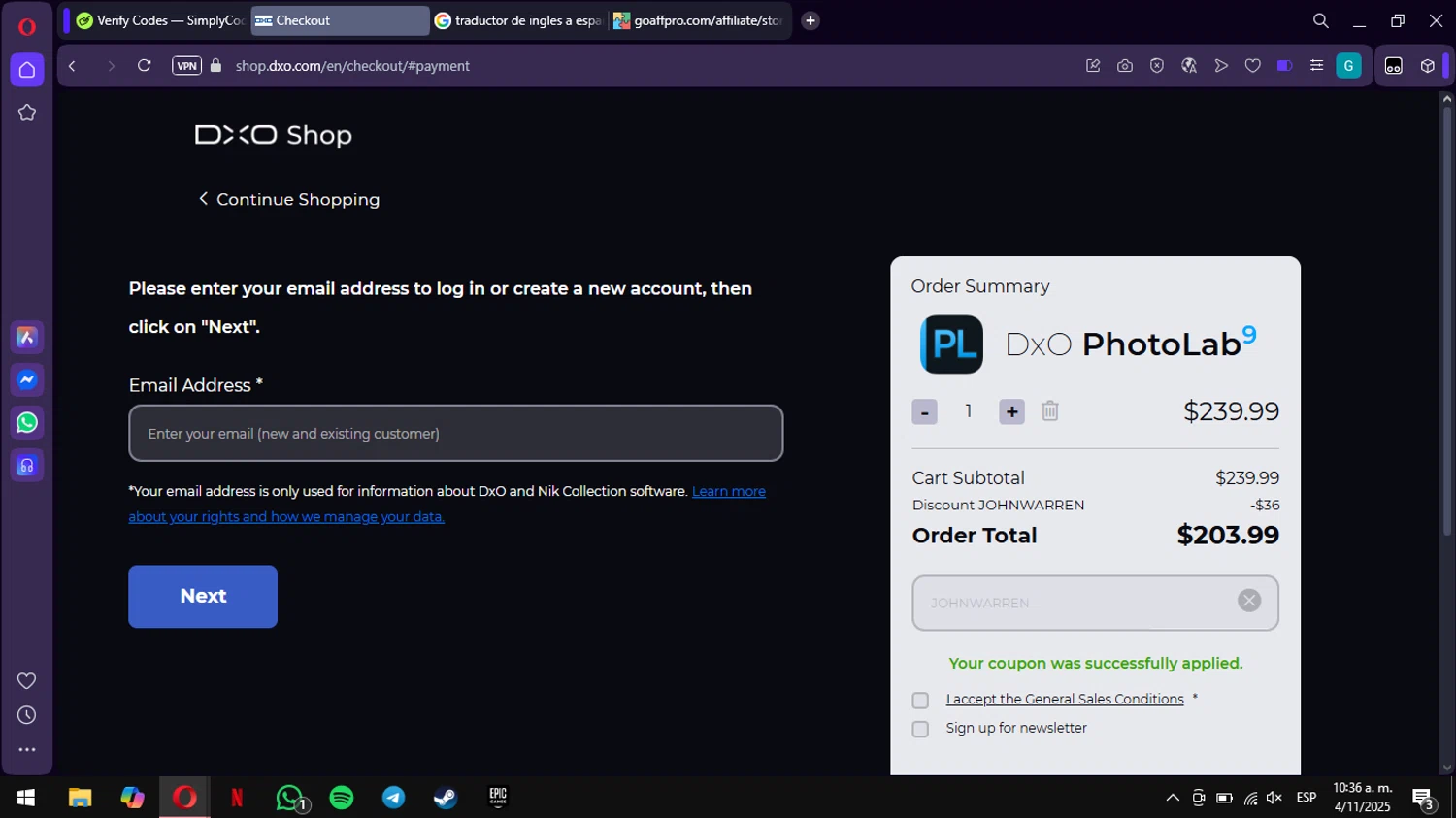Take a snapshot with camera icon
This screenshot has width=1456, height=818.
click(1125, 66)
